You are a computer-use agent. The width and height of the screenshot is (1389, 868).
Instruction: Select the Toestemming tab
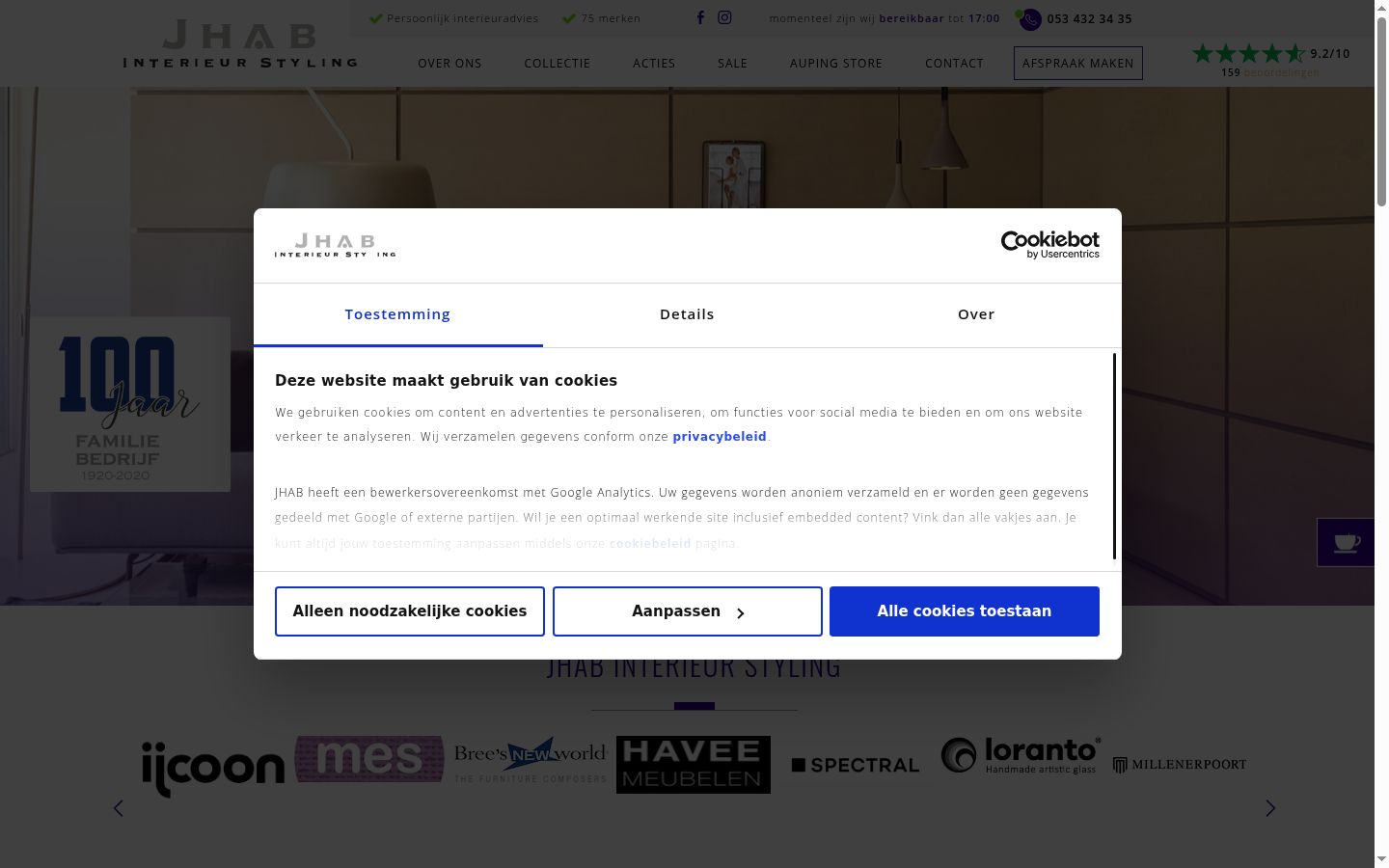(x=397, y=314)
